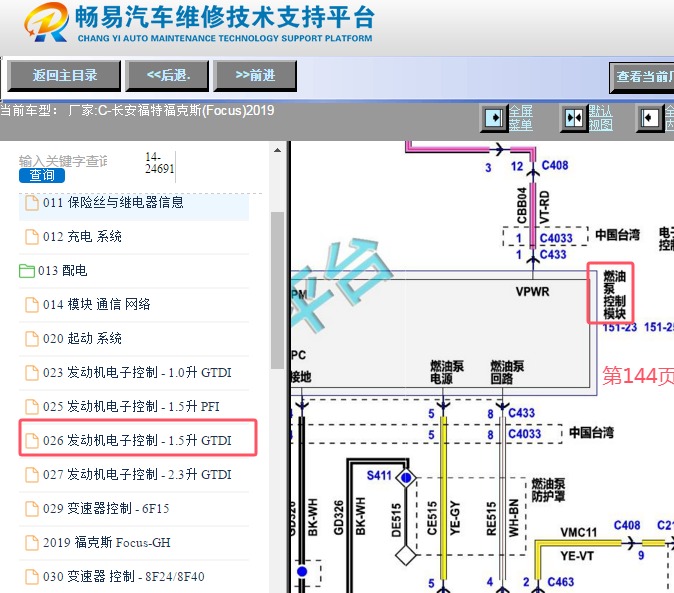Click the page icon beside 014 模块 通信 网络

pyautogui.click(x=31, y=305)
